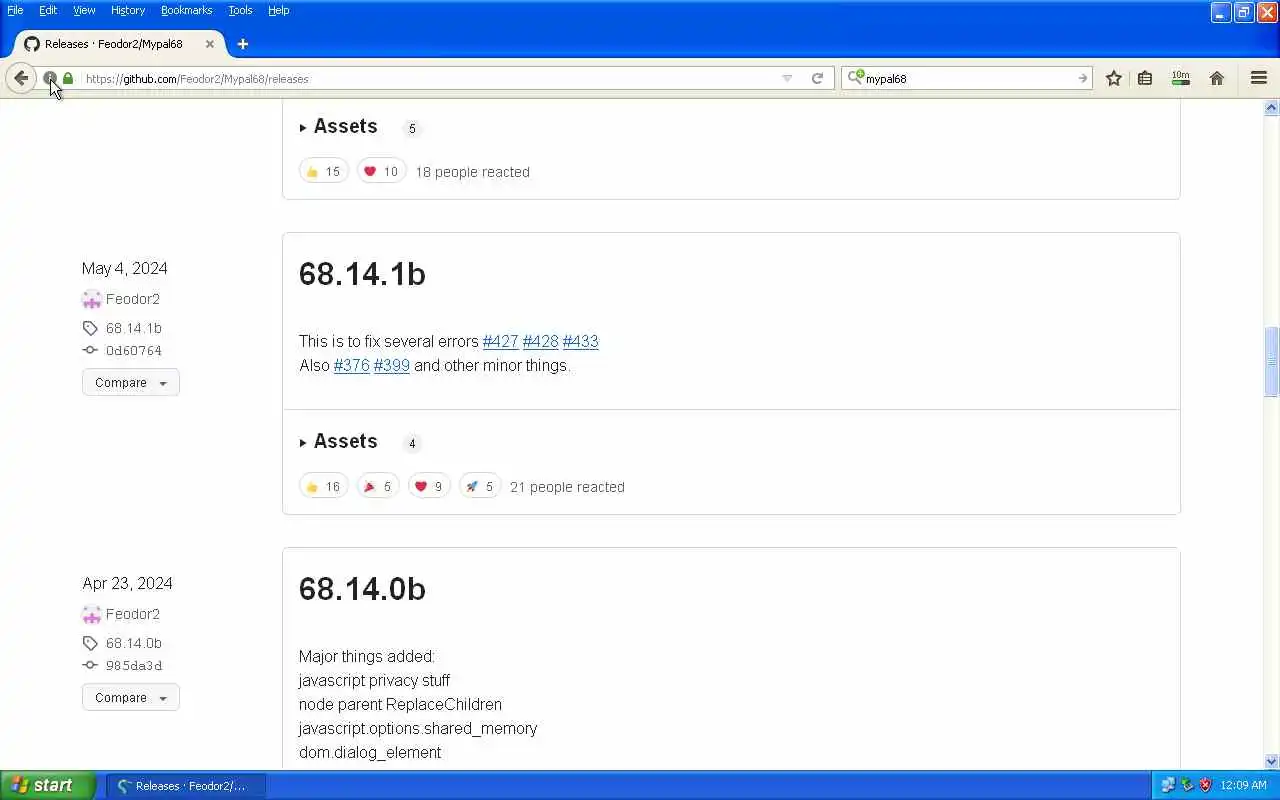Open Compare dropdown for 68.14.0b
This screenshot has width=1280, height=800.
click(x=131, y=697)
